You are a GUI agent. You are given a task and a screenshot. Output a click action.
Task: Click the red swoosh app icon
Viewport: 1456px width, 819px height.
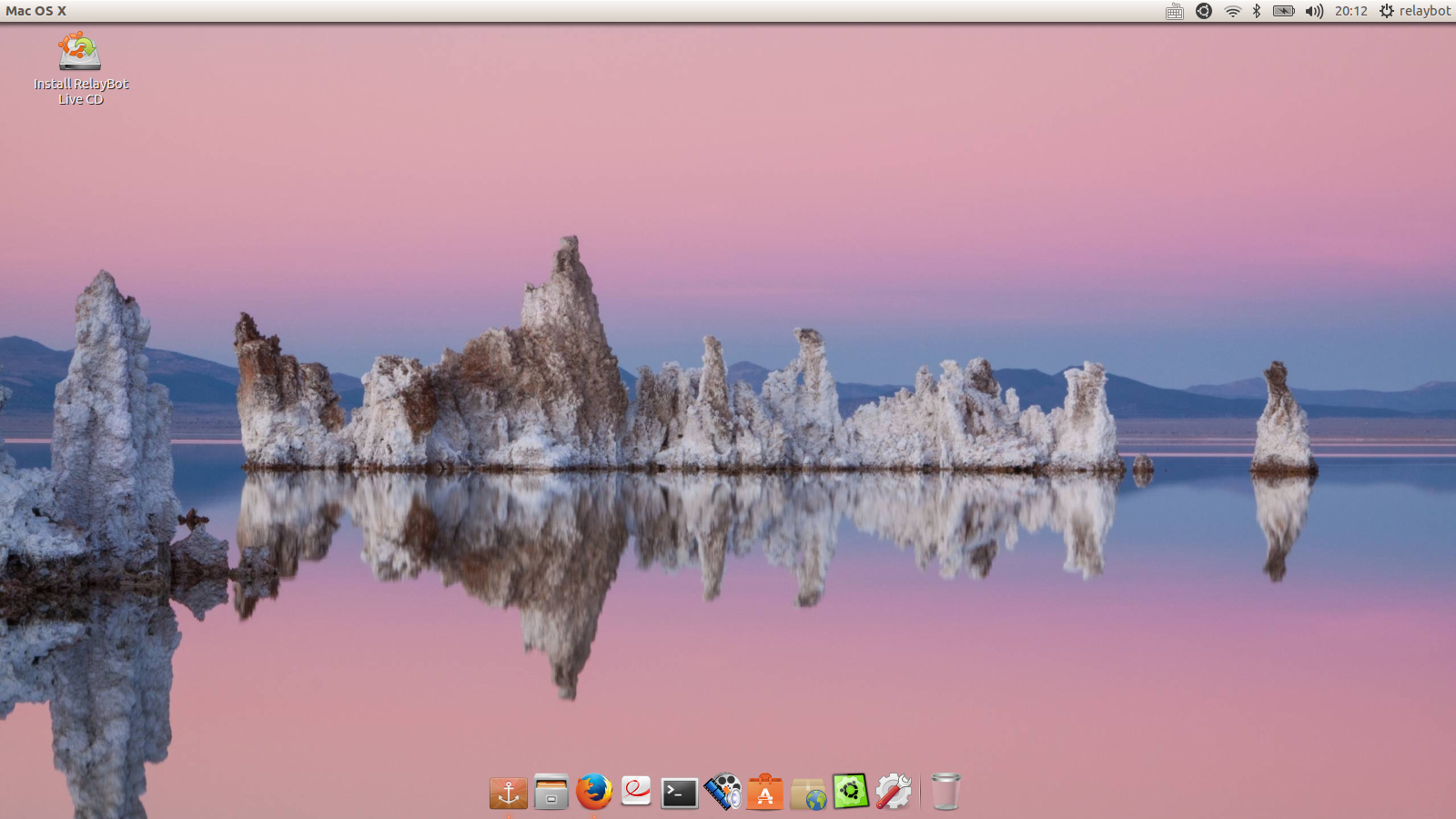636,791
